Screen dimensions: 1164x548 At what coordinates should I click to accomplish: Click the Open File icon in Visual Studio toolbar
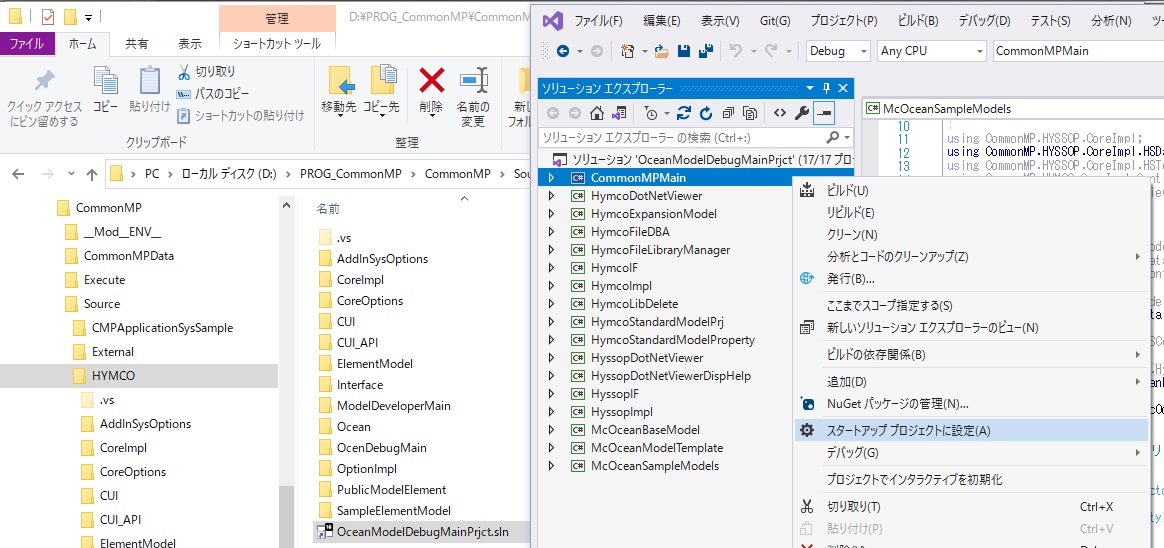pyautogui.click(x=661, y=51)
